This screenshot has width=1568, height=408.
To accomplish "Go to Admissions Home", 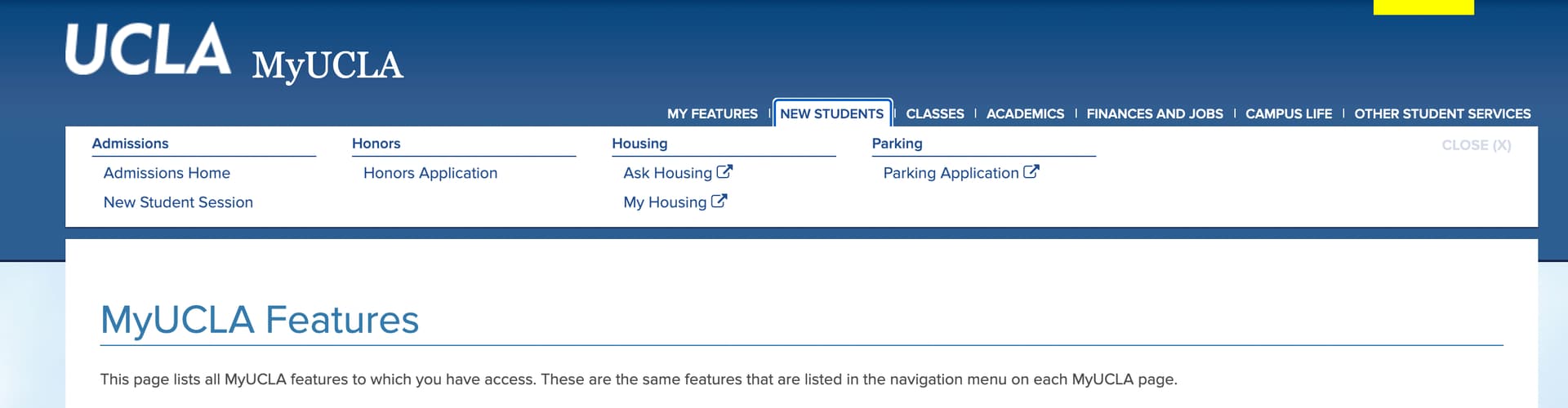I will pyautogui.click(x=167, y=173).
